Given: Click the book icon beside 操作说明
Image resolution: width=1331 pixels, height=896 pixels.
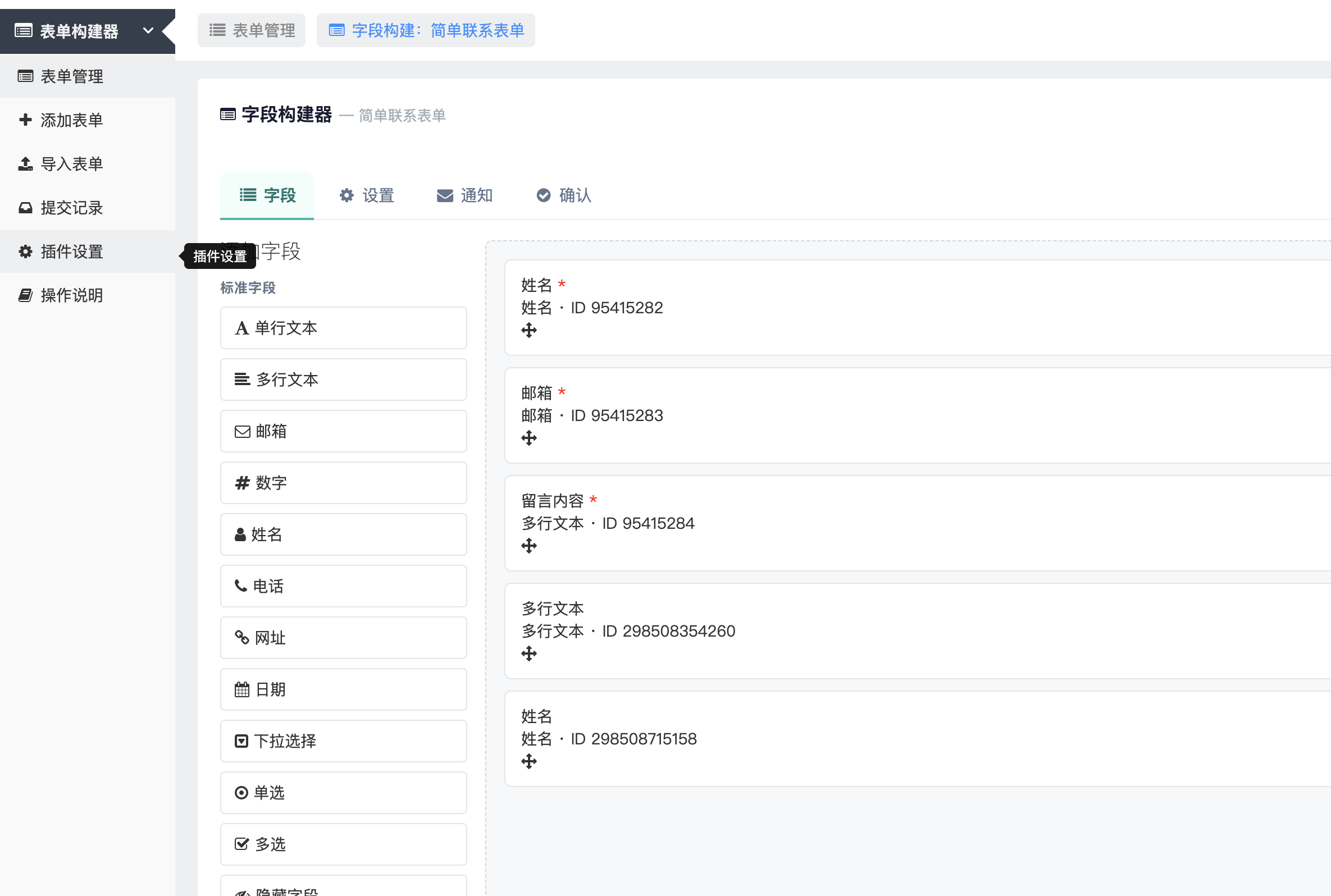Looking at the screenshot, I should point(25,295).
